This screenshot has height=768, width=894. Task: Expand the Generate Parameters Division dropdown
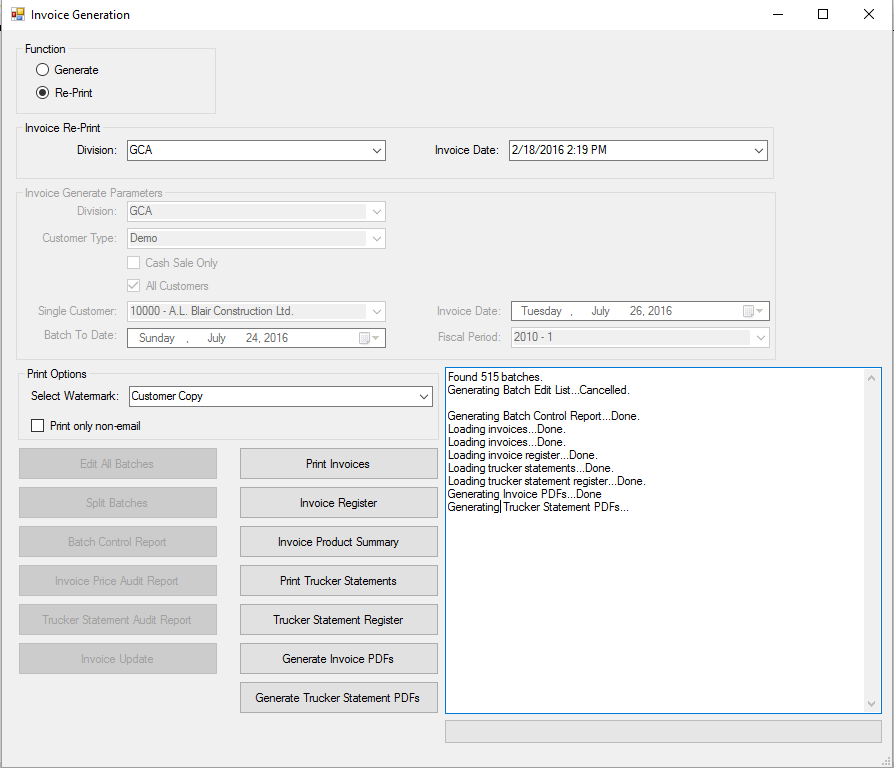pyautogui.click(x=256, y=212)
